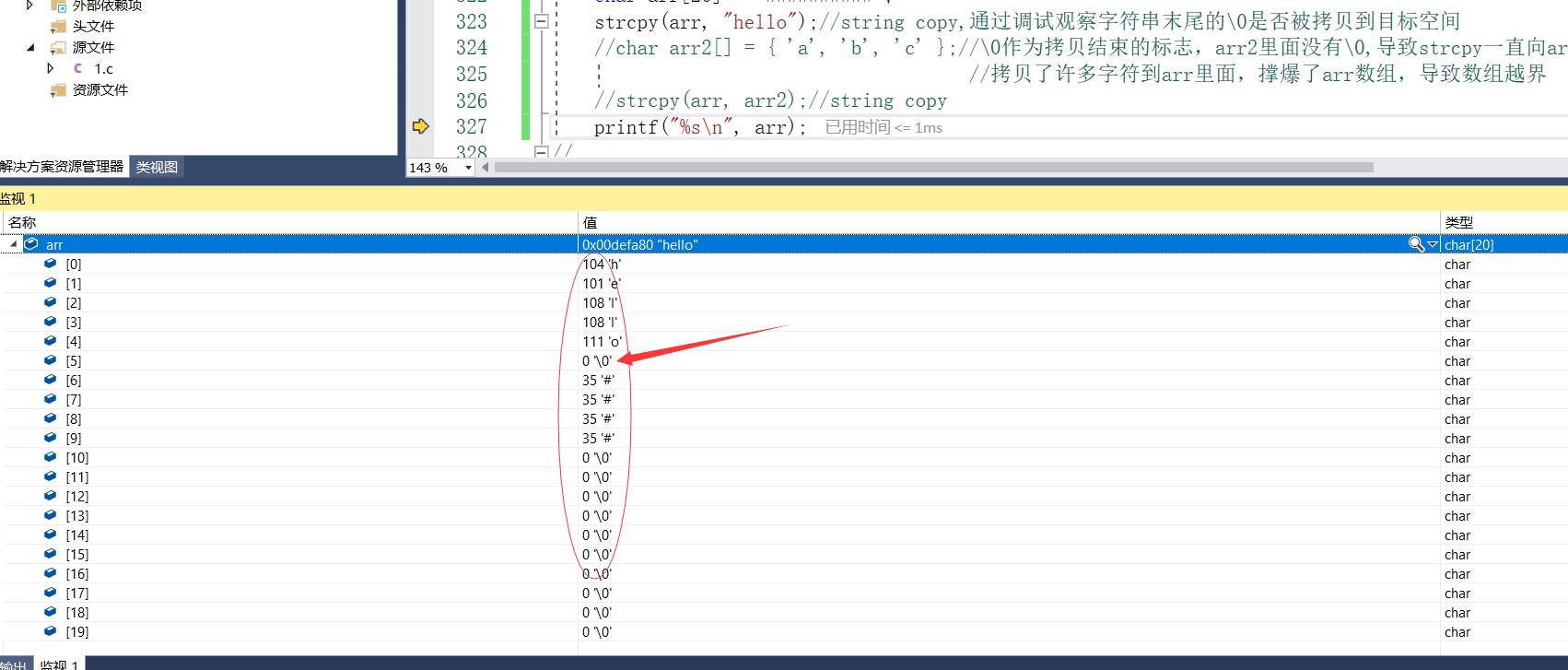The width and height of the screenshot is (1568, 670).
Task: Click the cube icon of element [9]
Action: pos(51,438)
